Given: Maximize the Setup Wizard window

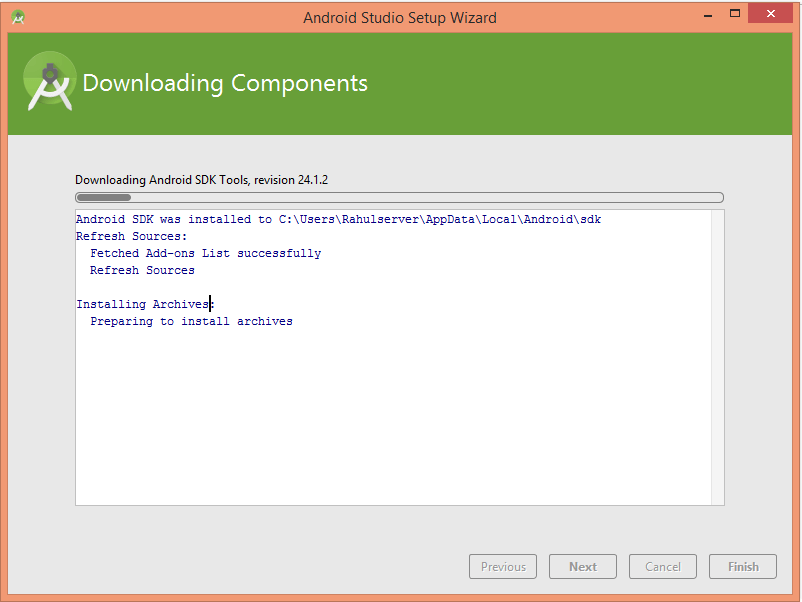Looking at the screenshot, I should coord(734,14).
